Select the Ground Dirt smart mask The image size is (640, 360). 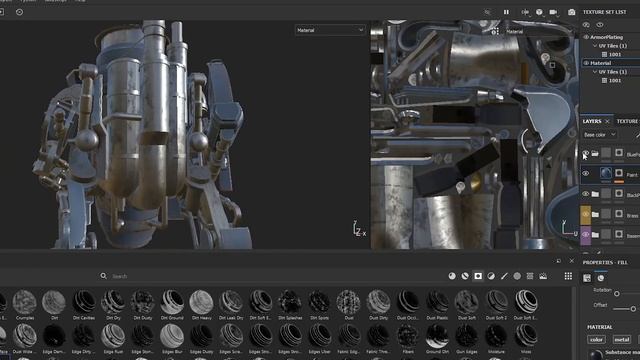point(437,338)
